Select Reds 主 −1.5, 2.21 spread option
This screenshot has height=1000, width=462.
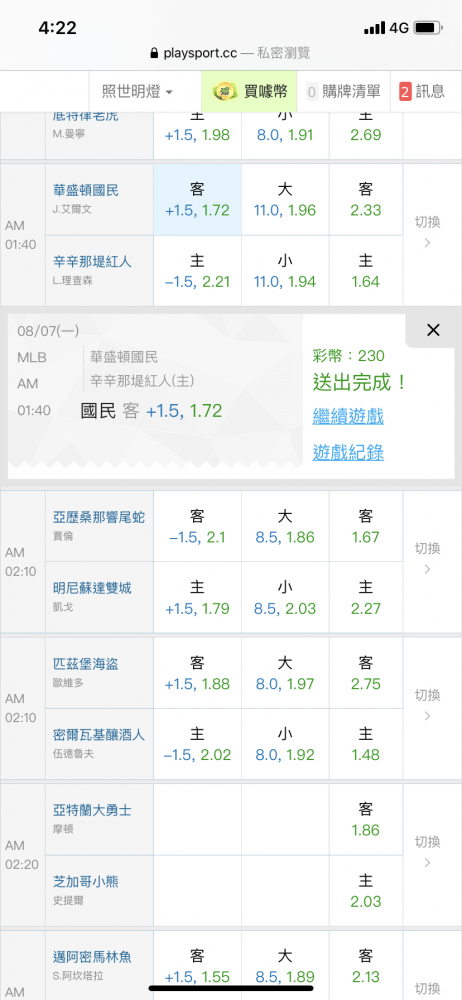pos(197,271)
